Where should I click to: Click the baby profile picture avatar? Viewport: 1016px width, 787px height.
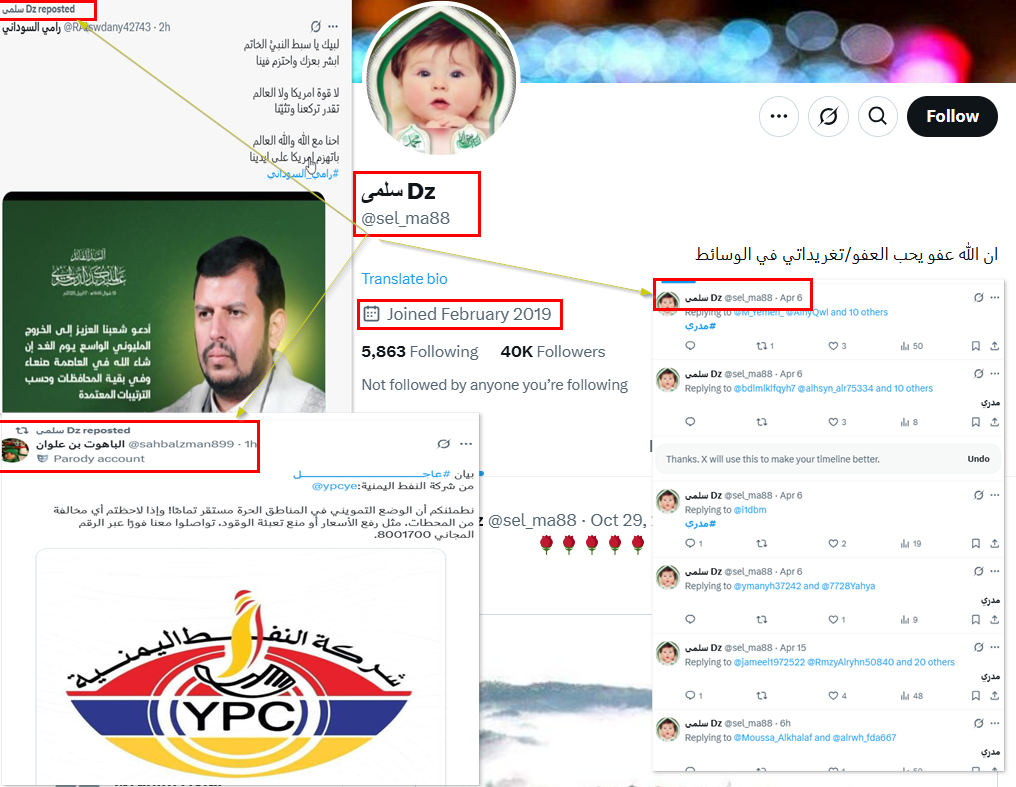(x=441, y=79)
